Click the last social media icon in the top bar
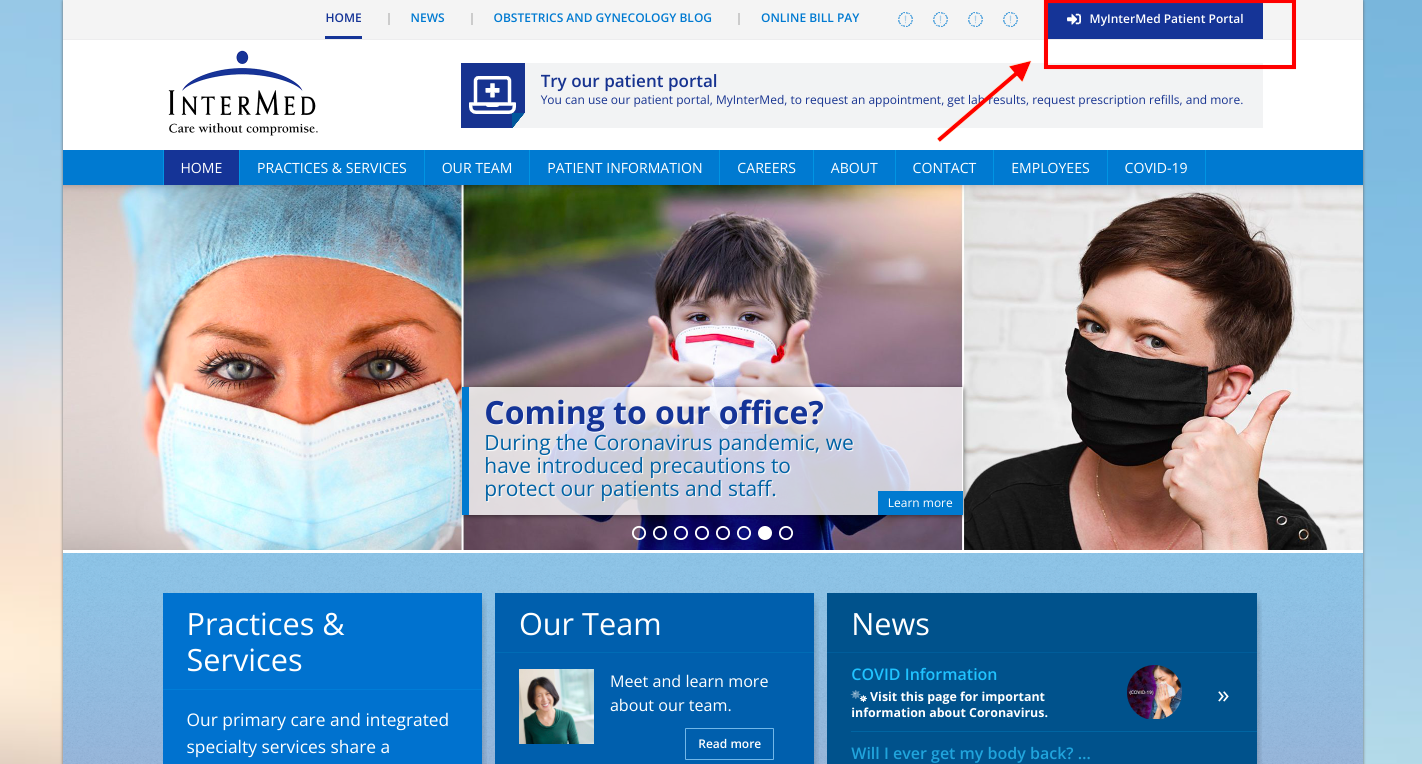The height and width of the screenshot is (764, 1422). pyautogui.click(x=1010, y=18)
